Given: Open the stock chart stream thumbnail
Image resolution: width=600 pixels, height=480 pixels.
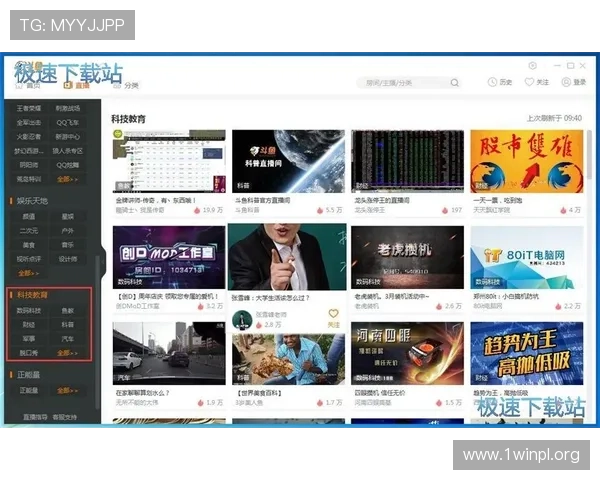Looking at the screenshot, I should 408,161.
